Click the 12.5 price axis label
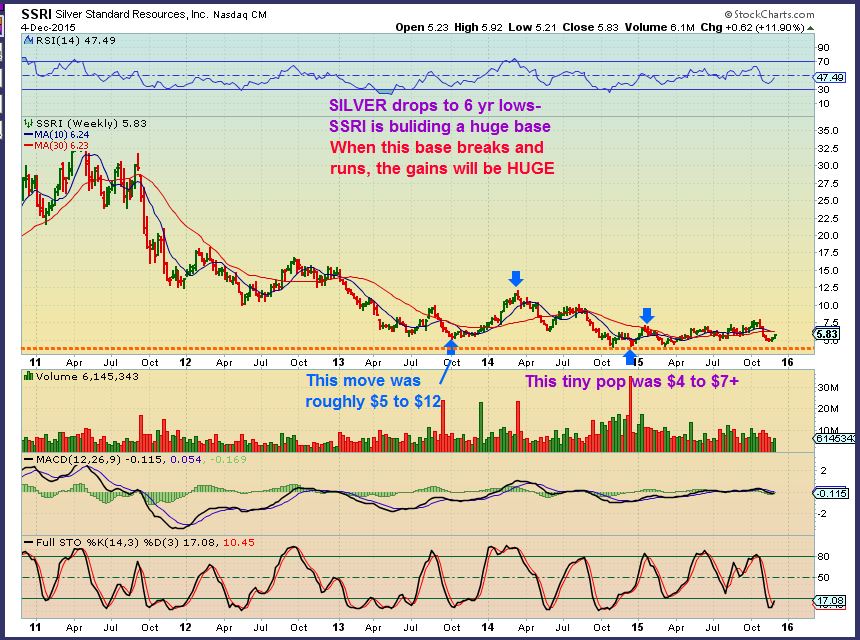 click(x=828, y=288)
